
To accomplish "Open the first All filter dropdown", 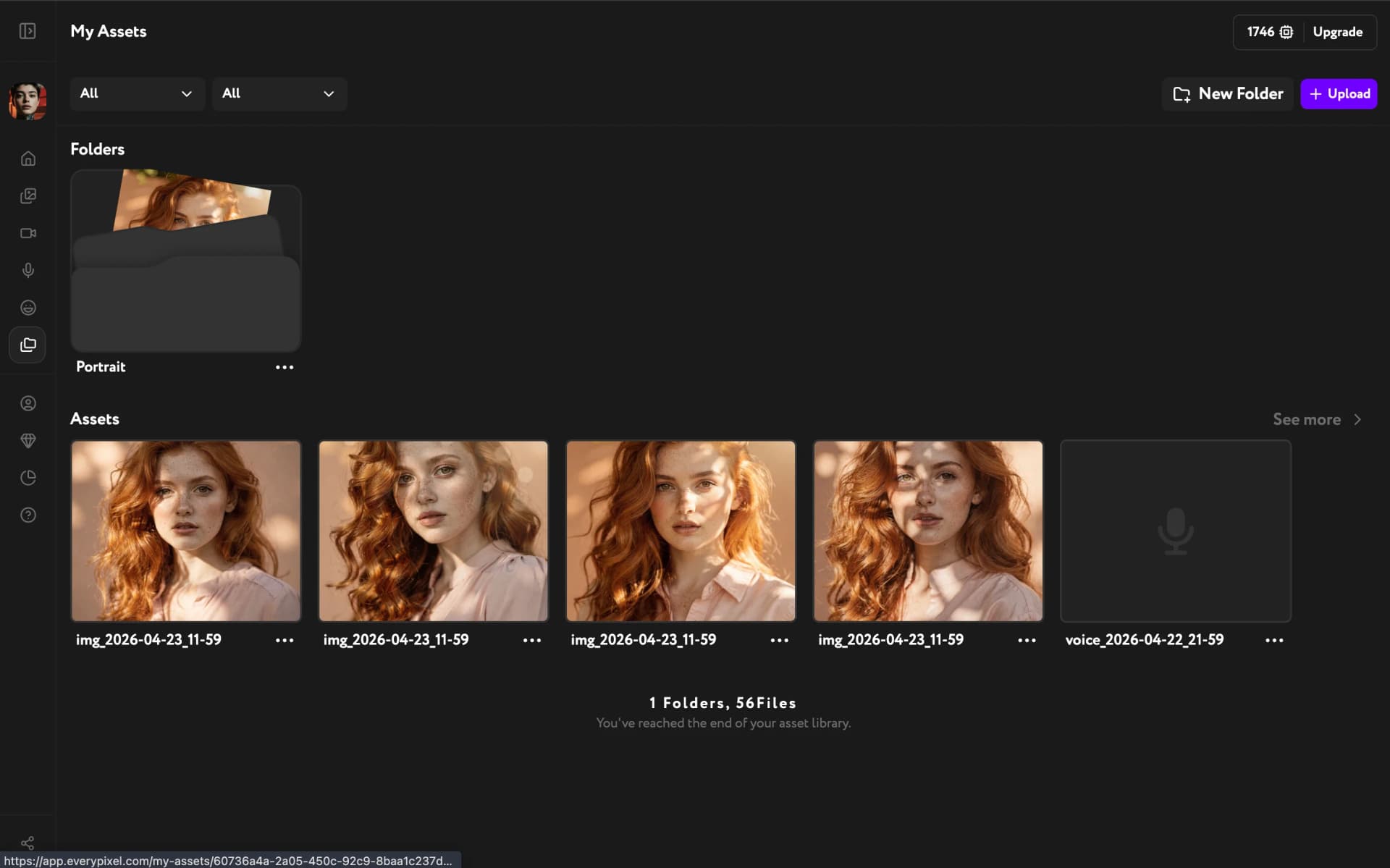I will 137,93.
